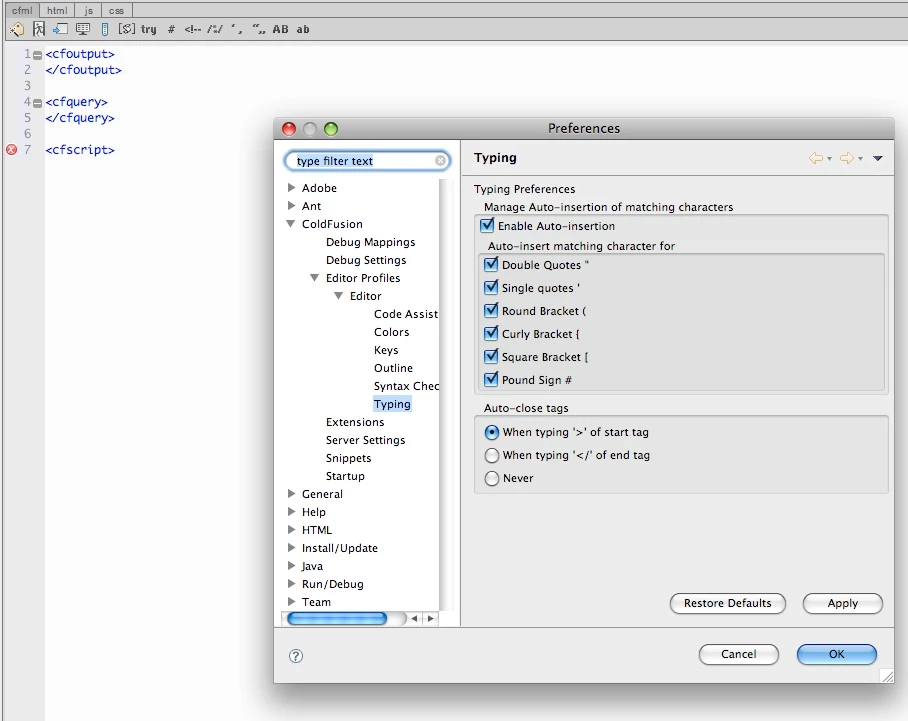908x721 pixels.
Task: Convert the selection to lowercase with ab icon
Action: coord(303,29)
